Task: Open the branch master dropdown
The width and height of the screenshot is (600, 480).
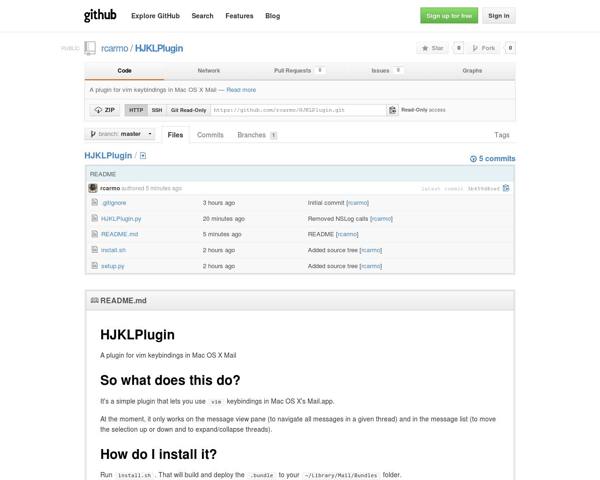Action: pos(121,134)
